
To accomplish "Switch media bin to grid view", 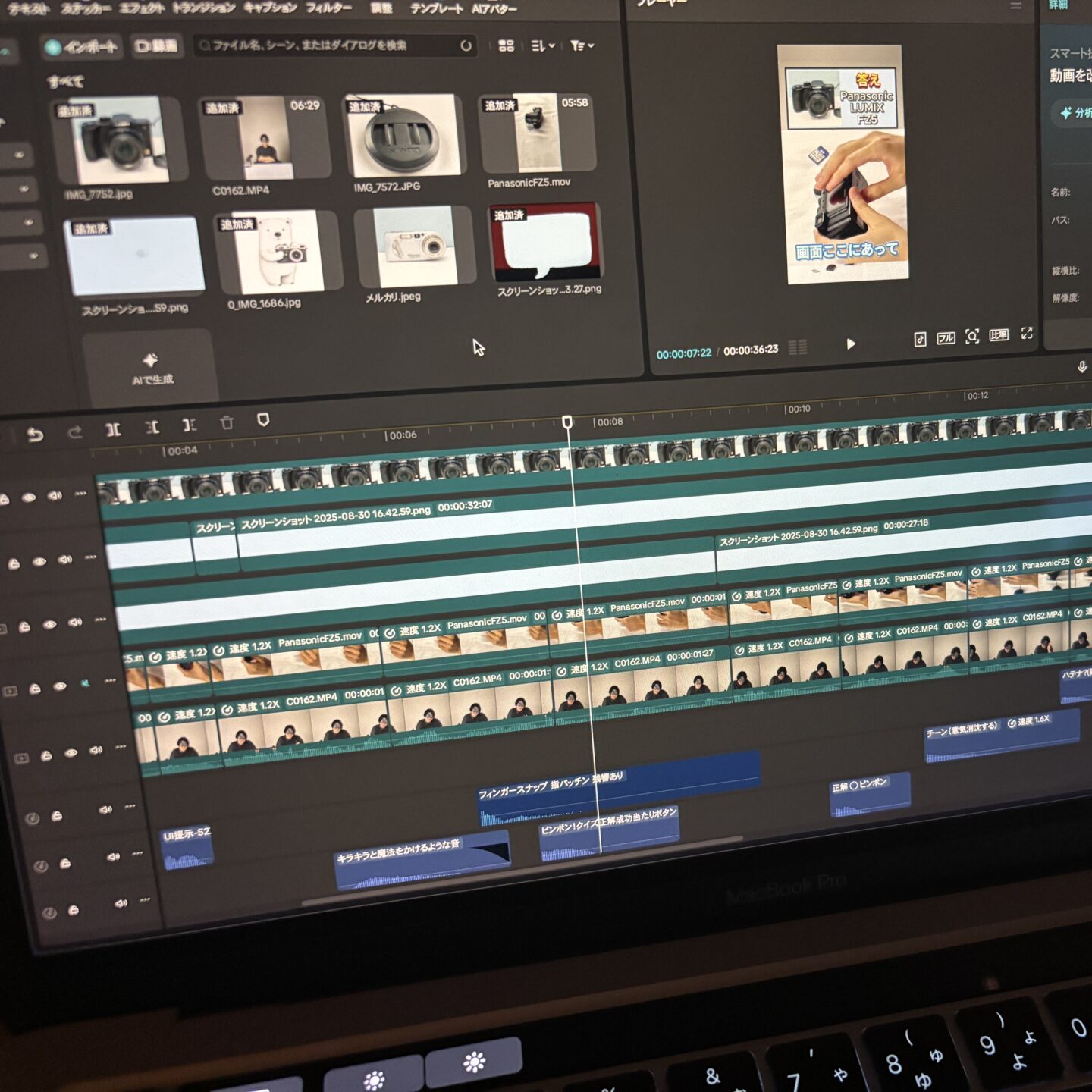I will pyautogui.click(x=506, y=45).
